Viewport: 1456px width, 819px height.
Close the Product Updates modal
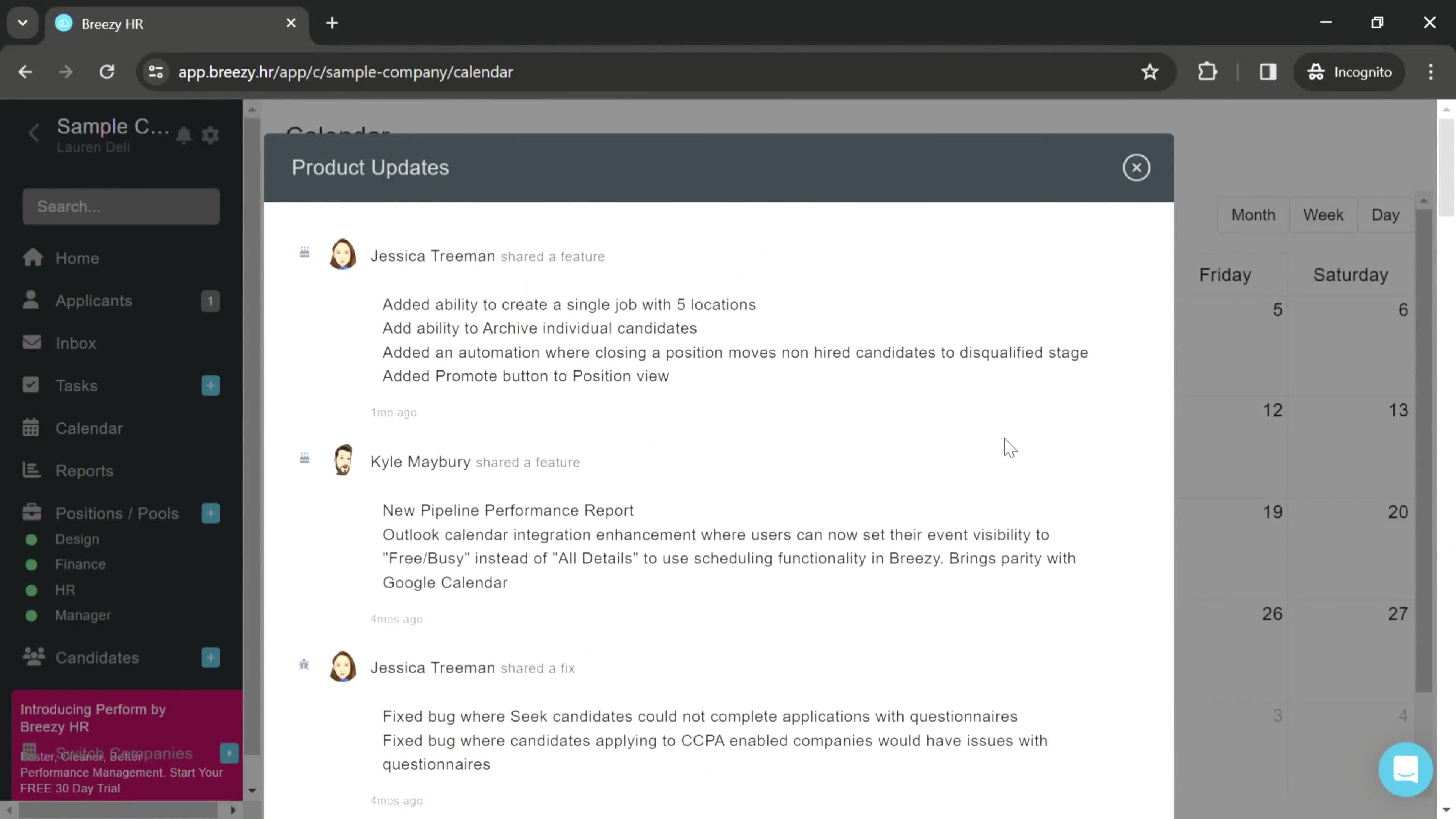point(1137,167)
